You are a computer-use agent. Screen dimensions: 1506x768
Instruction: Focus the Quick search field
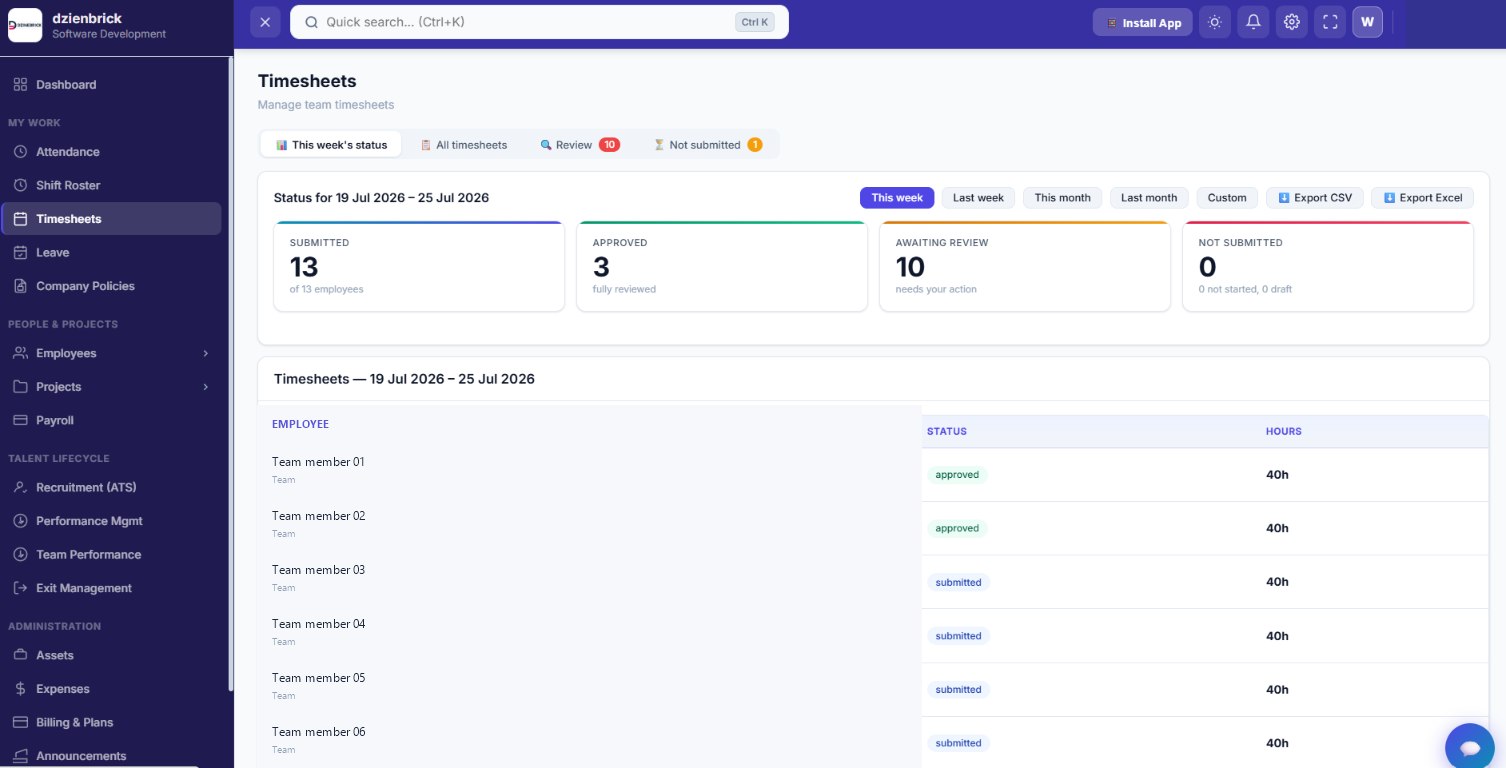pos(539,22)
